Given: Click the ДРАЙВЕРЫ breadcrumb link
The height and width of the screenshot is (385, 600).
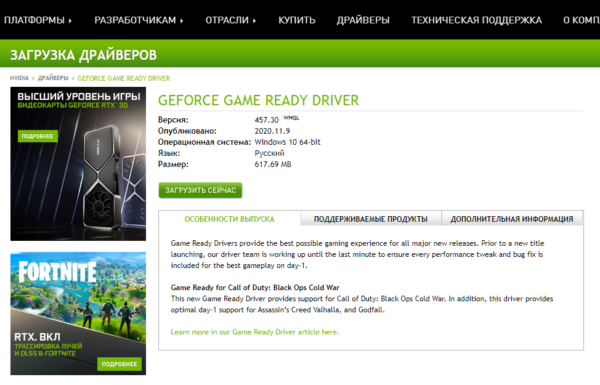Looking at the screenshot, I should pos(53,78).
